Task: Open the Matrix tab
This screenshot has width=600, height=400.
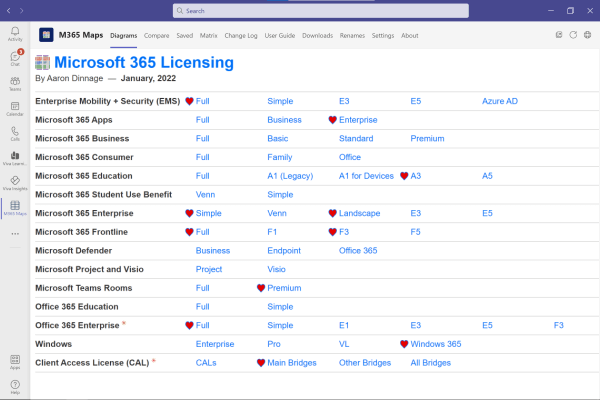Action: click(x=209, y=35)
